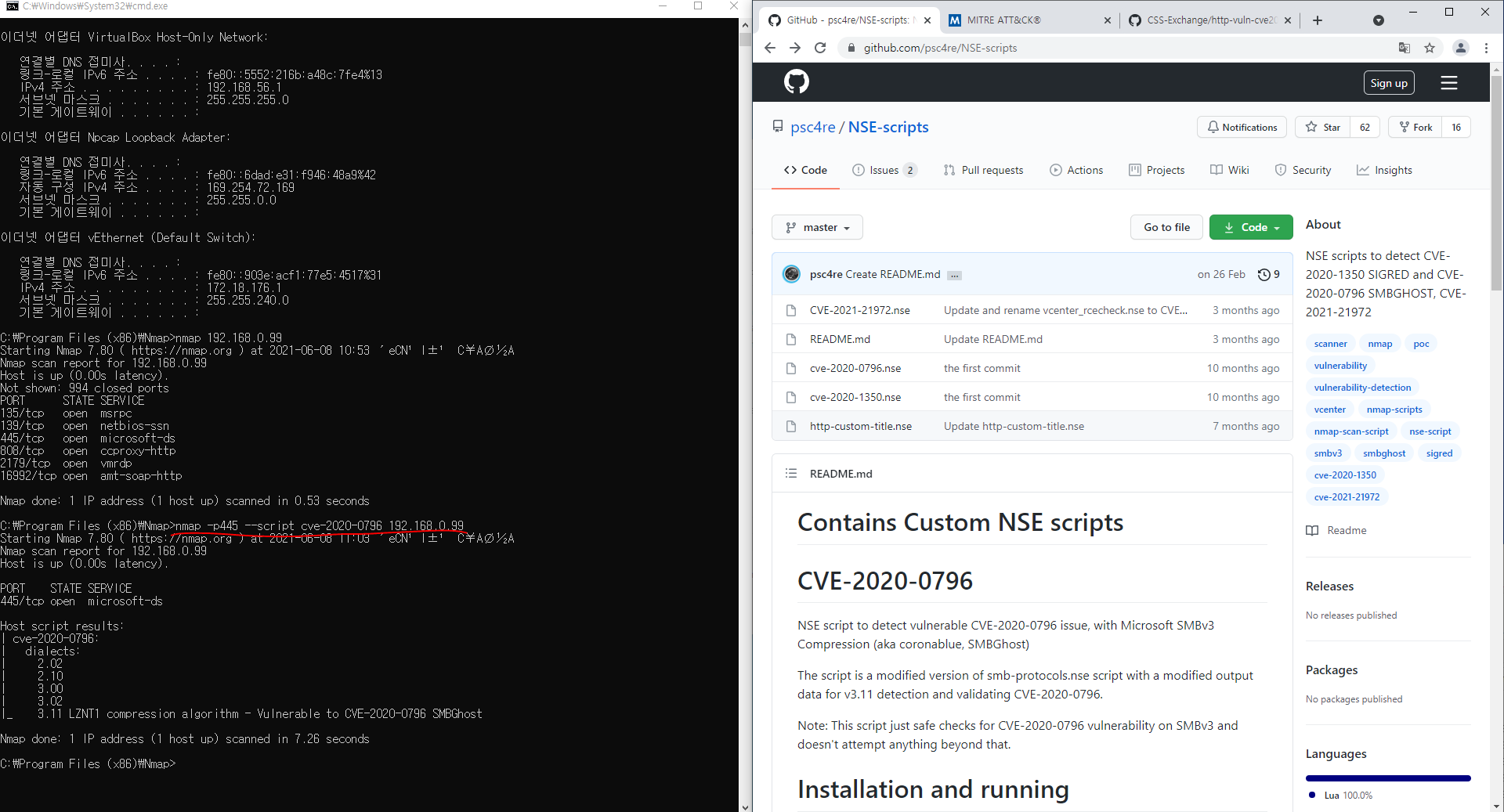
Task: Click the 'on 26 Feb' commit date
Action: pyautogui.click(x=1220, y=274)
